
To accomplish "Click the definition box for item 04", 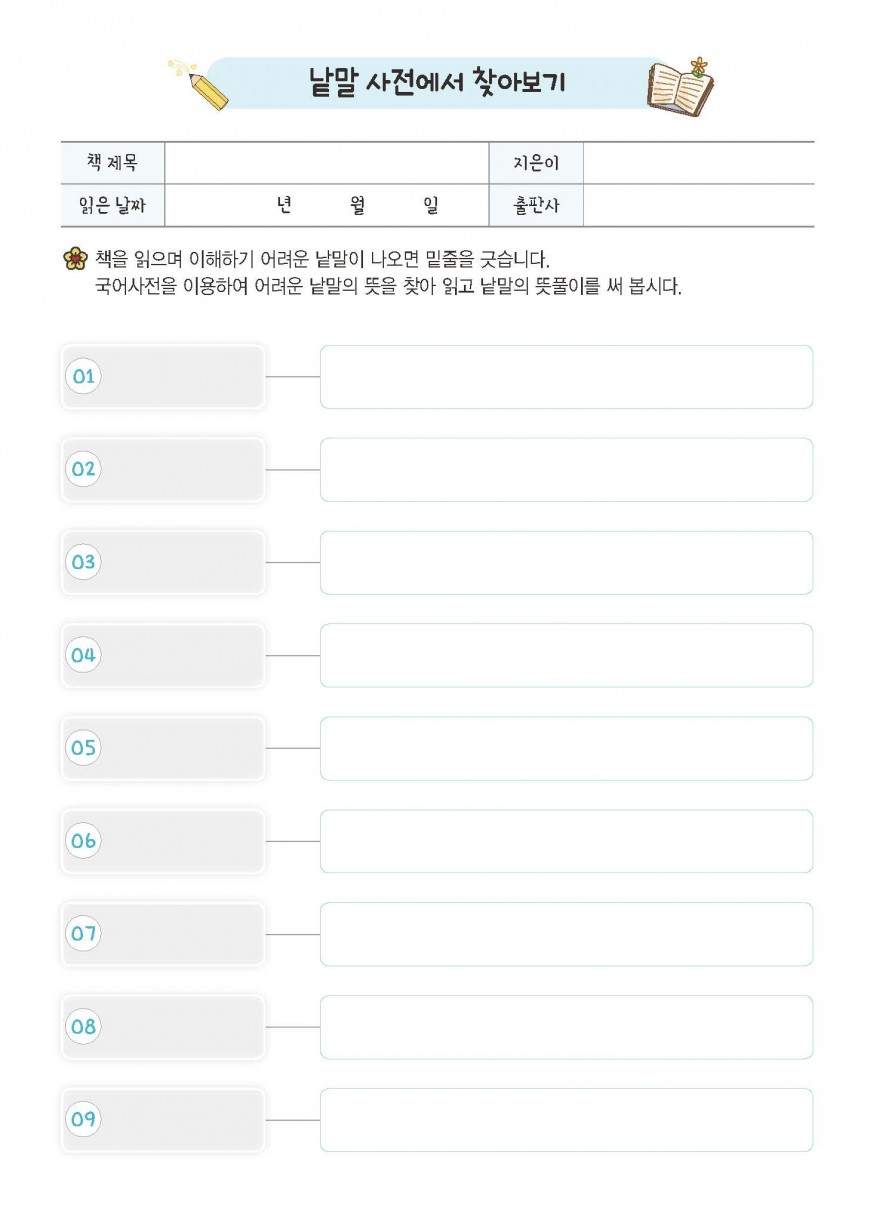I will tap(566, 655).
